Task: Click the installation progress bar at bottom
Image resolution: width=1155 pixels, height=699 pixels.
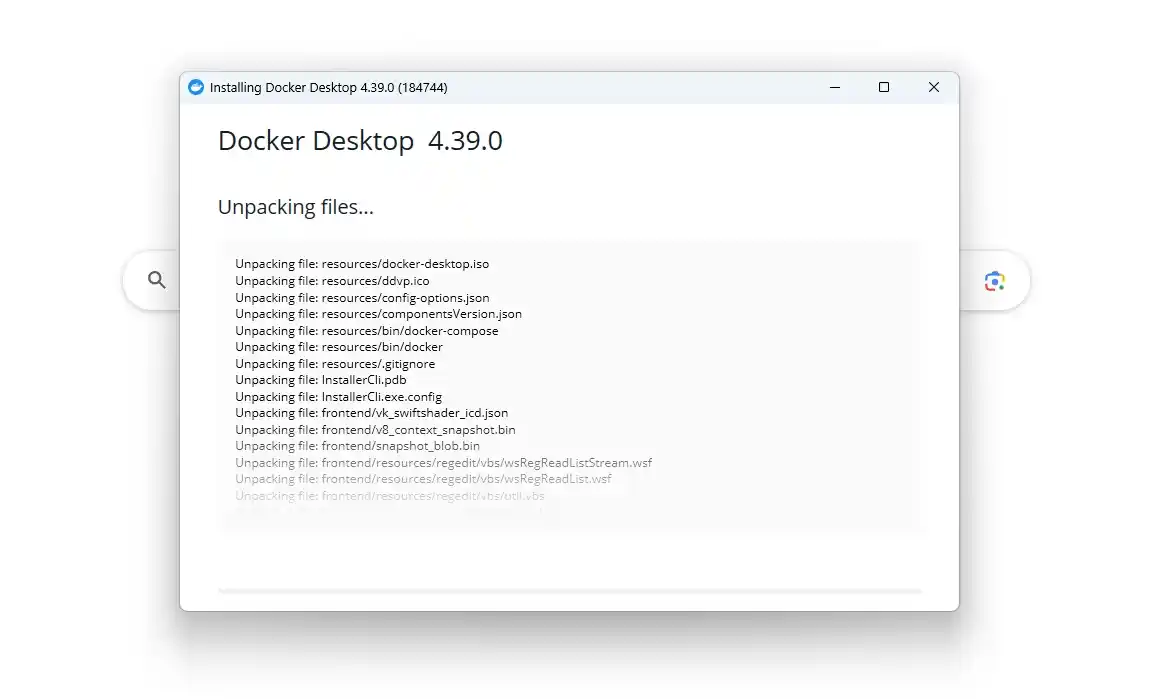Action: [569, 591]
